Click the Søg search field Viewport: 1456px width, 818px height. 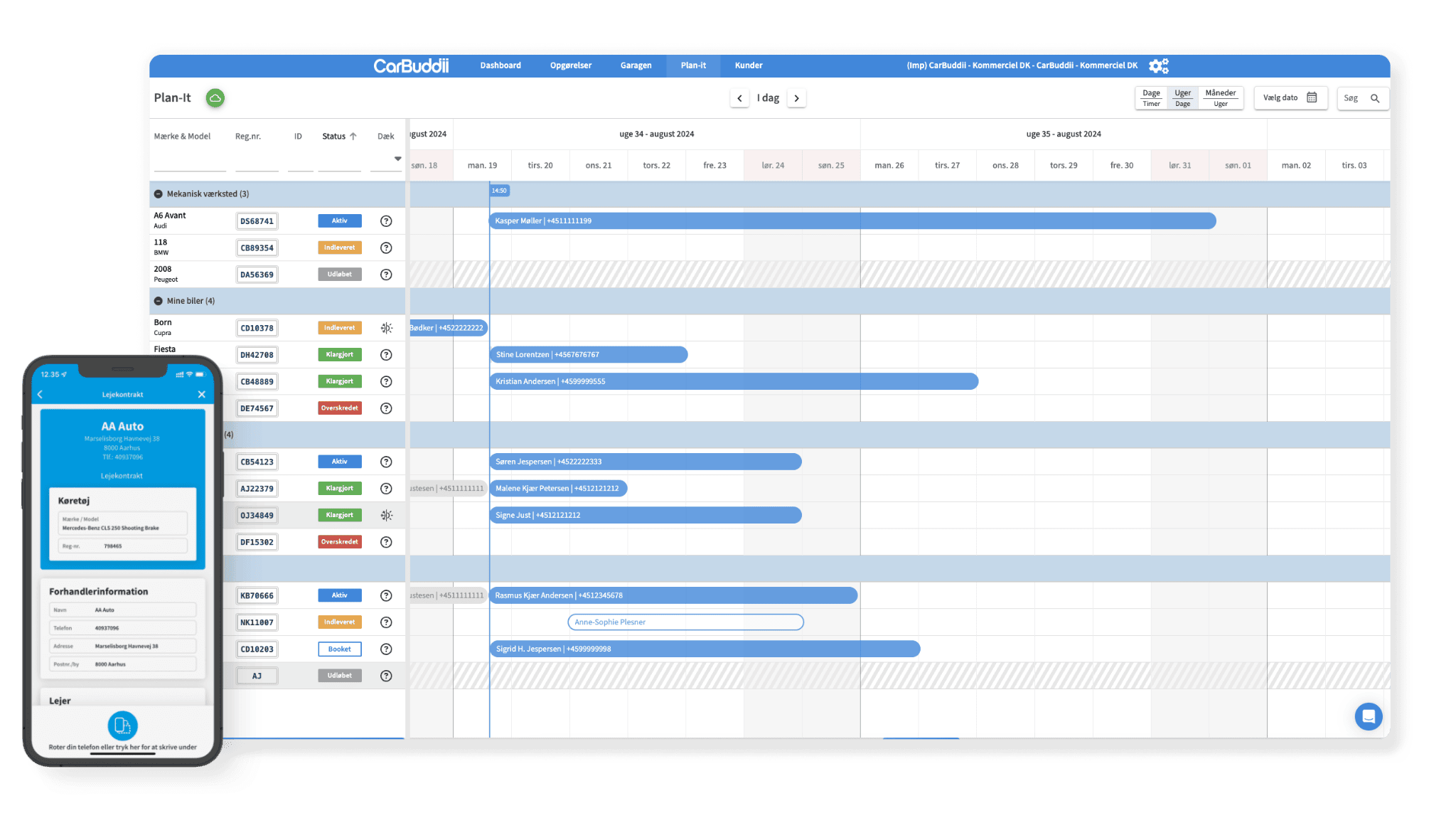click(1363, 98)
